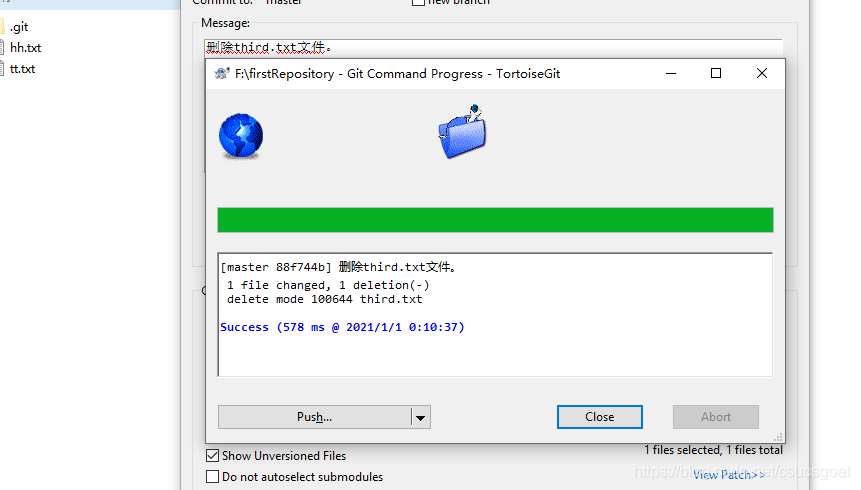
Task: Open the Push button dropdown arrow
Action: [x=421, y=417]
